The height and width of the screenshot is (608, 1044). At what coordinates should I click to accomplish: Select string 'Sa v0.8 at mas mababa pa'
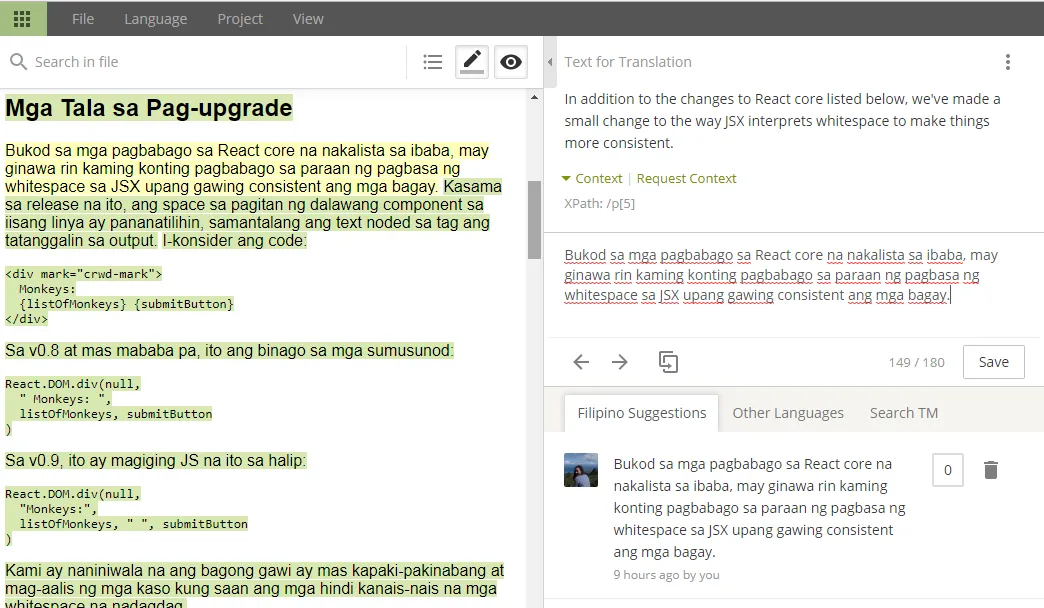[229, 350]
